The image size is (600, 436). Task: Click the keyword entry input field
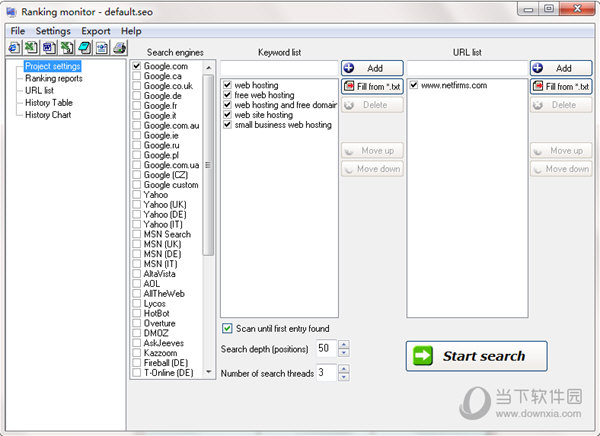[279, 68]
